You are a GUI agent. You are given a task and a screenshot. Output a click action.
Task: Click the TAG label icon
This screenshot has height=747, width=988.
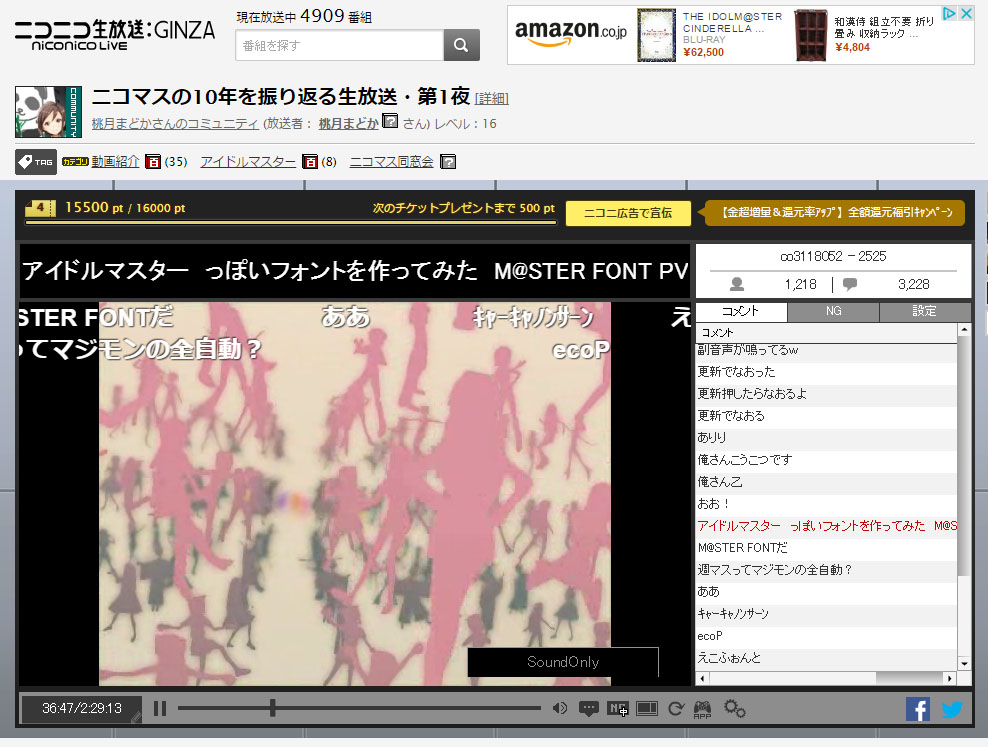coord(36,162)
